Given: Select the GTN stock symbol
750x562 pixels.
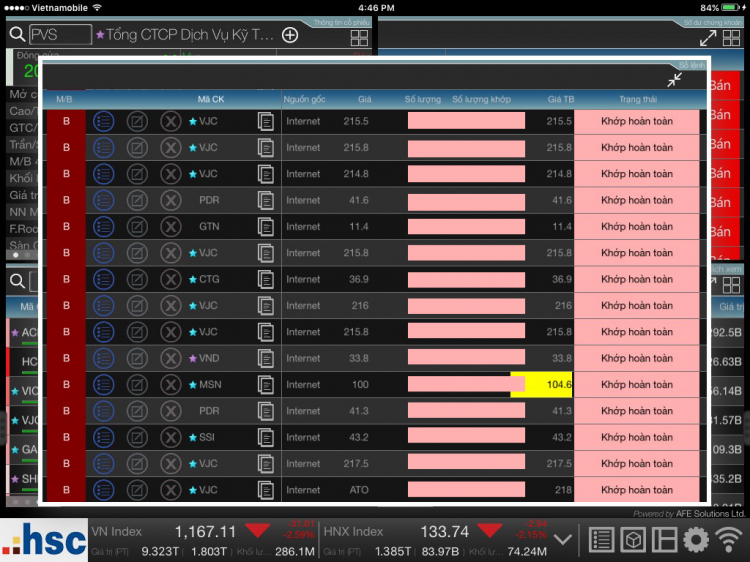Looking at the screenshot, I should [210, 227].
